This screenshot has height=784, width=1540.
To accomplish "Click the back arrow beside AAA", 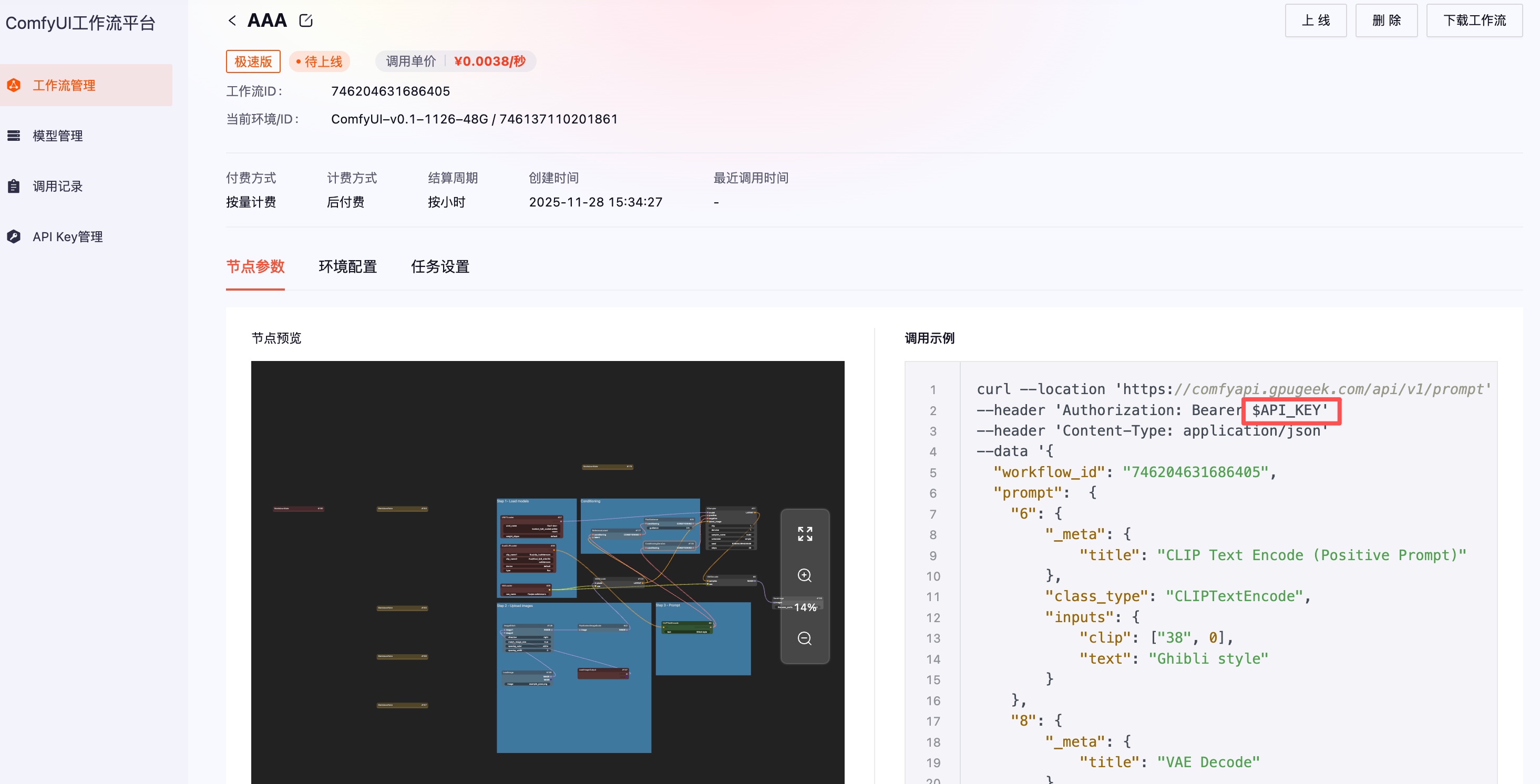I will (232, 21).
